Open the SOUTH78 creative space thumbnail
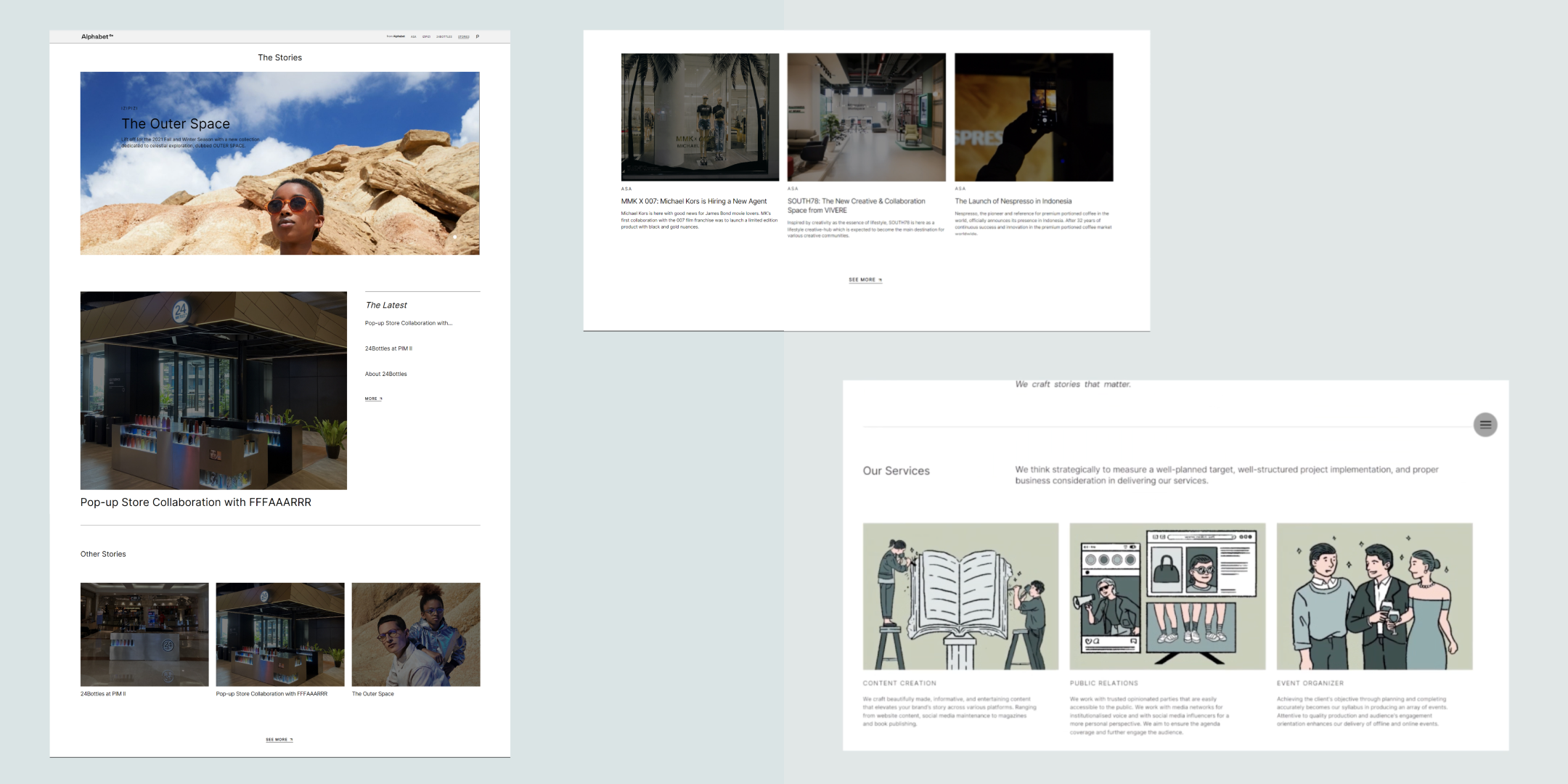This screenshot has width=1568, height=784. pyautogui.click(x=866, y=117)
